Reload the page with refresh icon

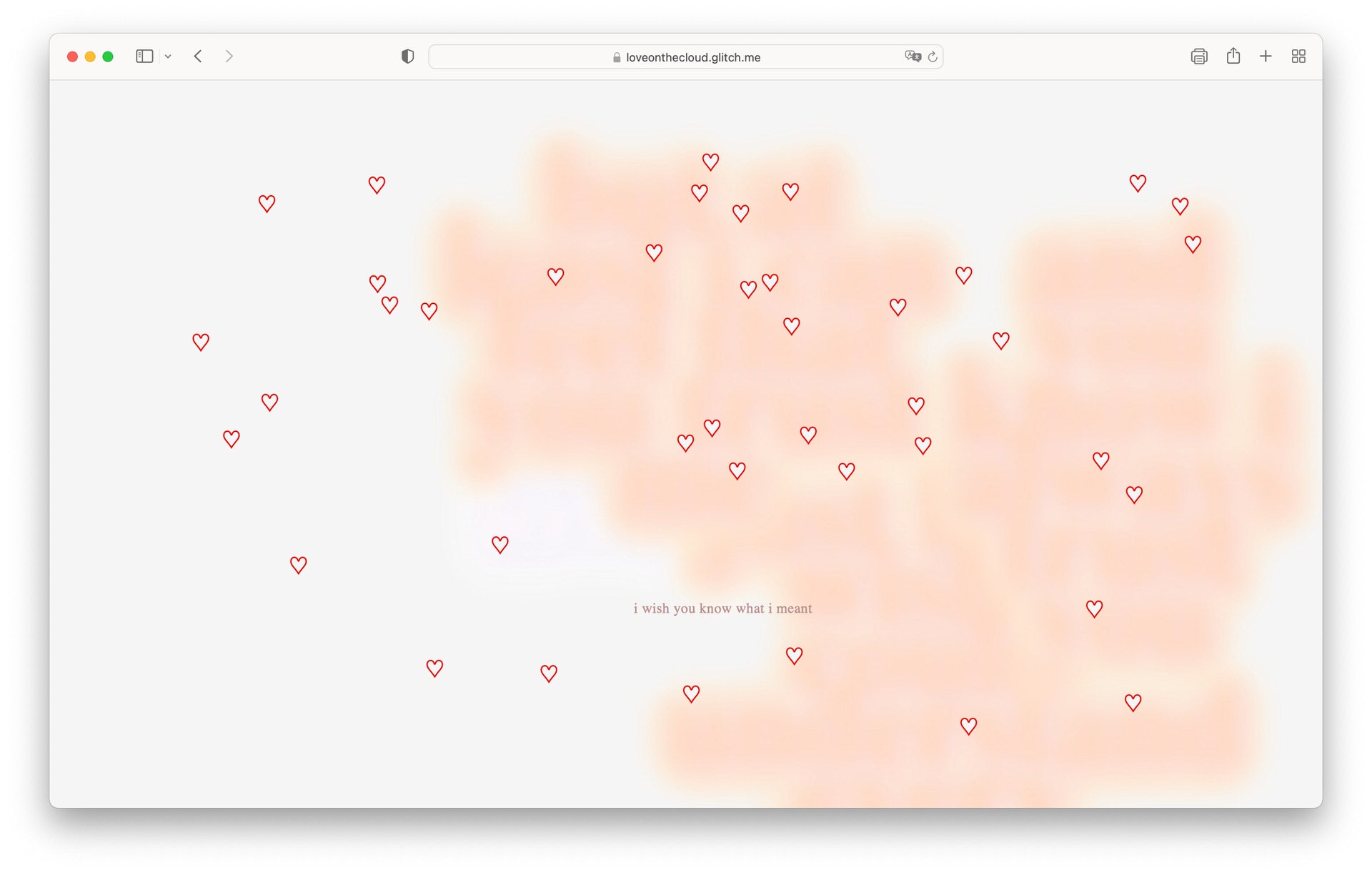(933, 56)
